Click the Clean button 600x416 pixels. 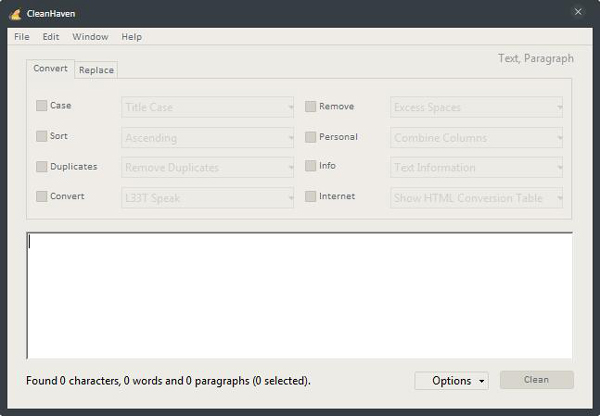point(536,380)
